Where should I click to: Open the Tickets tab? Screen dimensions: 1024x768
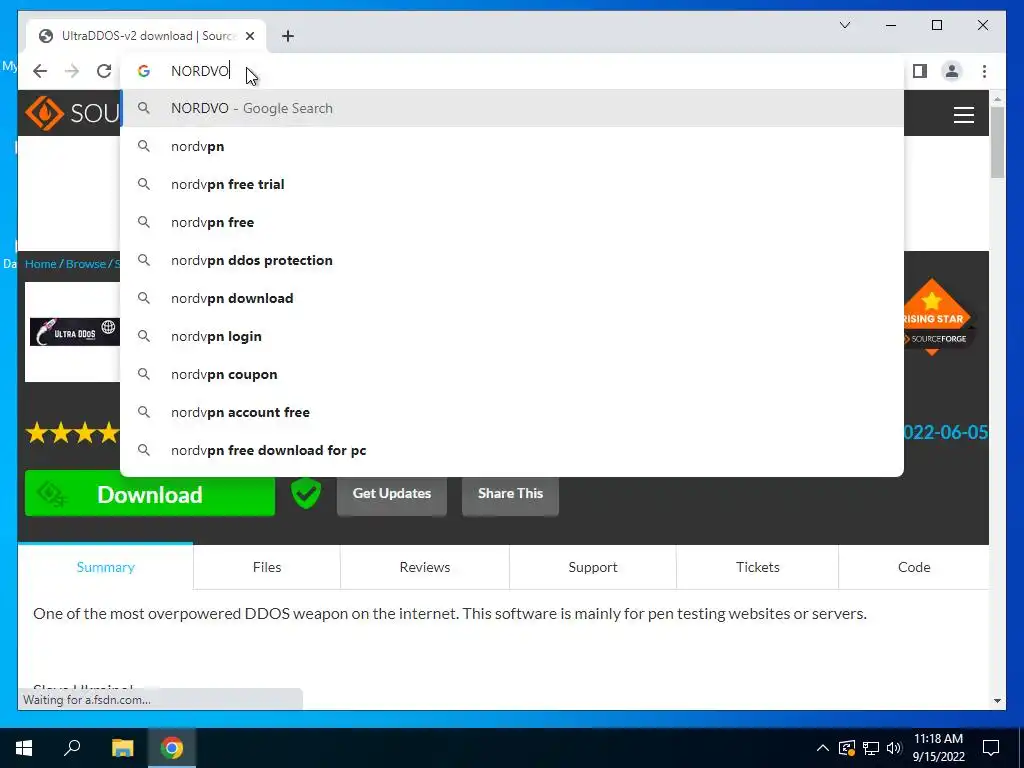[758, 567]
